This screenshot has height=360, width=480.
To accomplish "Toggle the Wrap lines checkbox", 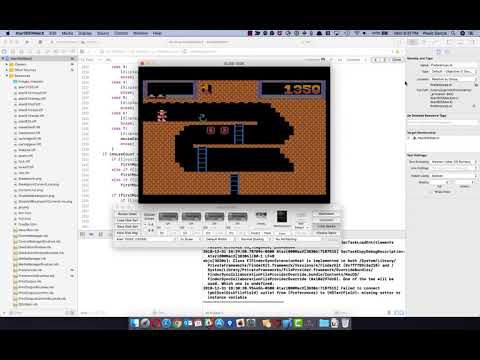I will [432, 192].
